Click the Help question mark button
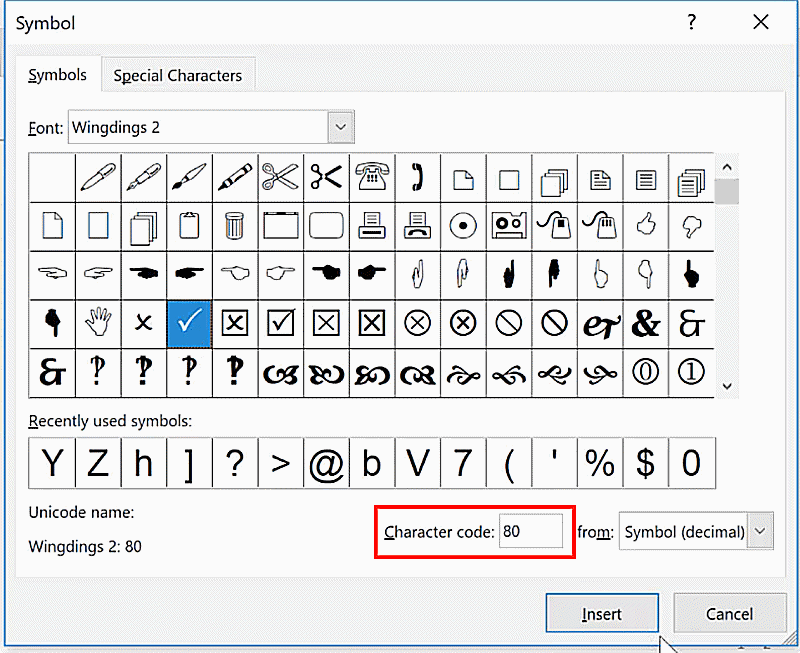The height and width of the screenshot is (653, 800). click(691, 22)
